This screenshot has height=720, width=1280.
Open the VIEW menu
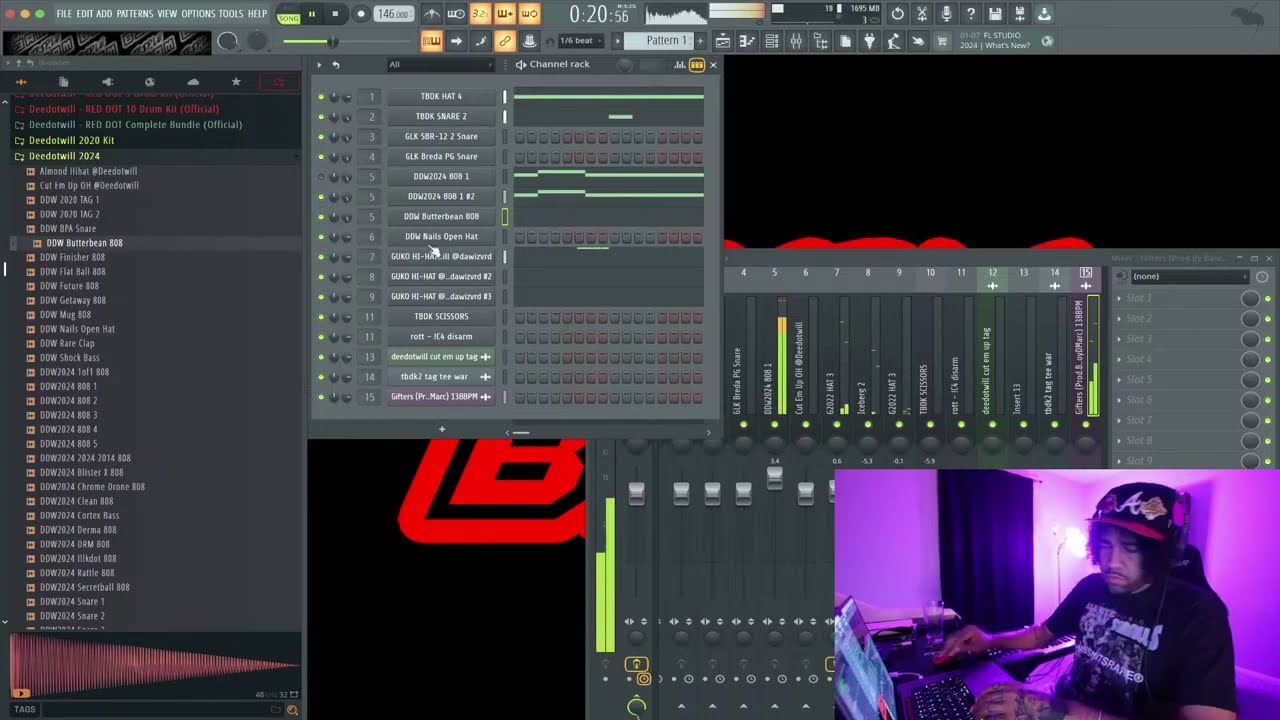coord(167,14)
